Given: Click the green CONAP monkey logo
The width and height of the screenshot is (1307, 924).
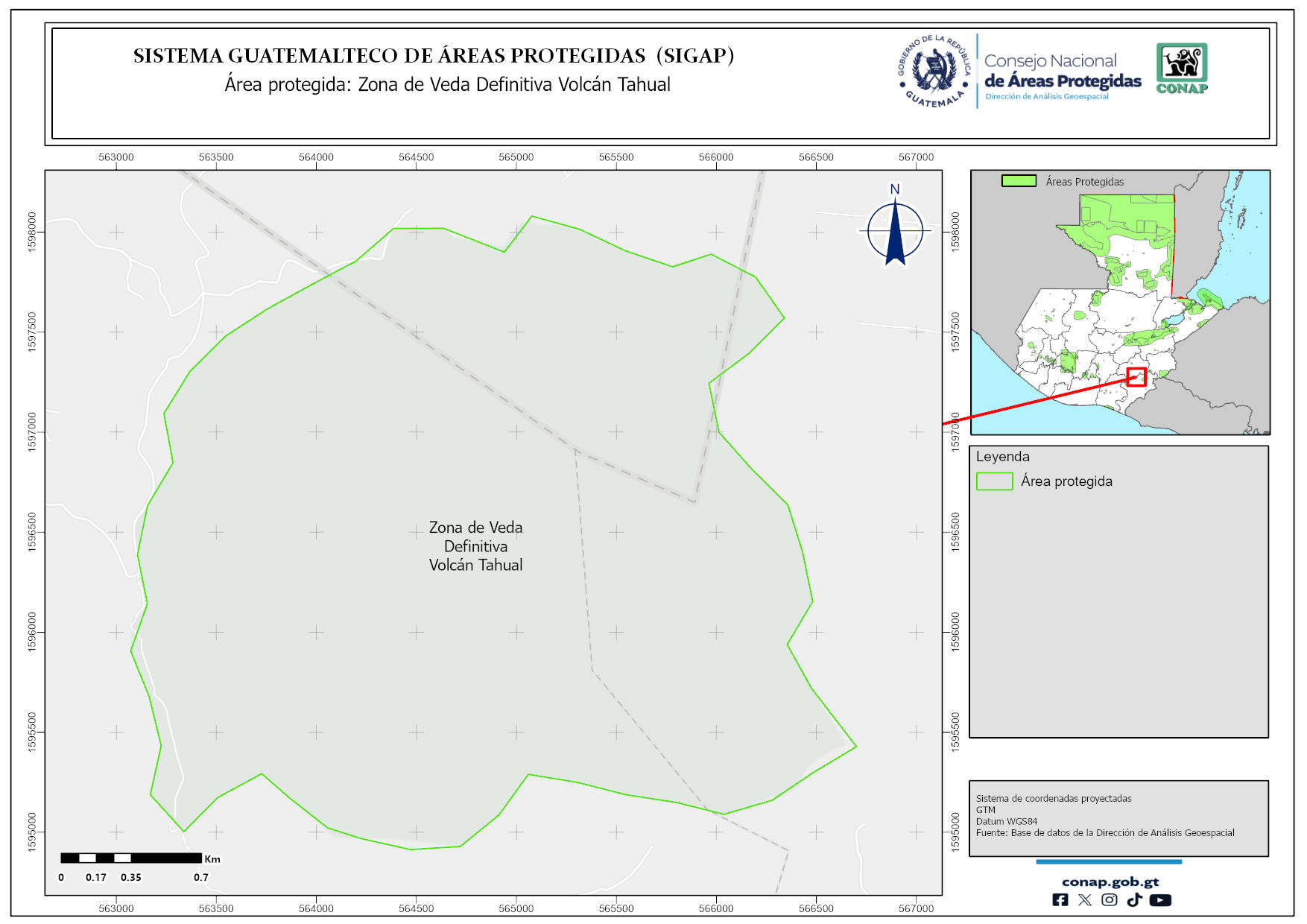Looking at the screenshot, I should [1182, 68].
